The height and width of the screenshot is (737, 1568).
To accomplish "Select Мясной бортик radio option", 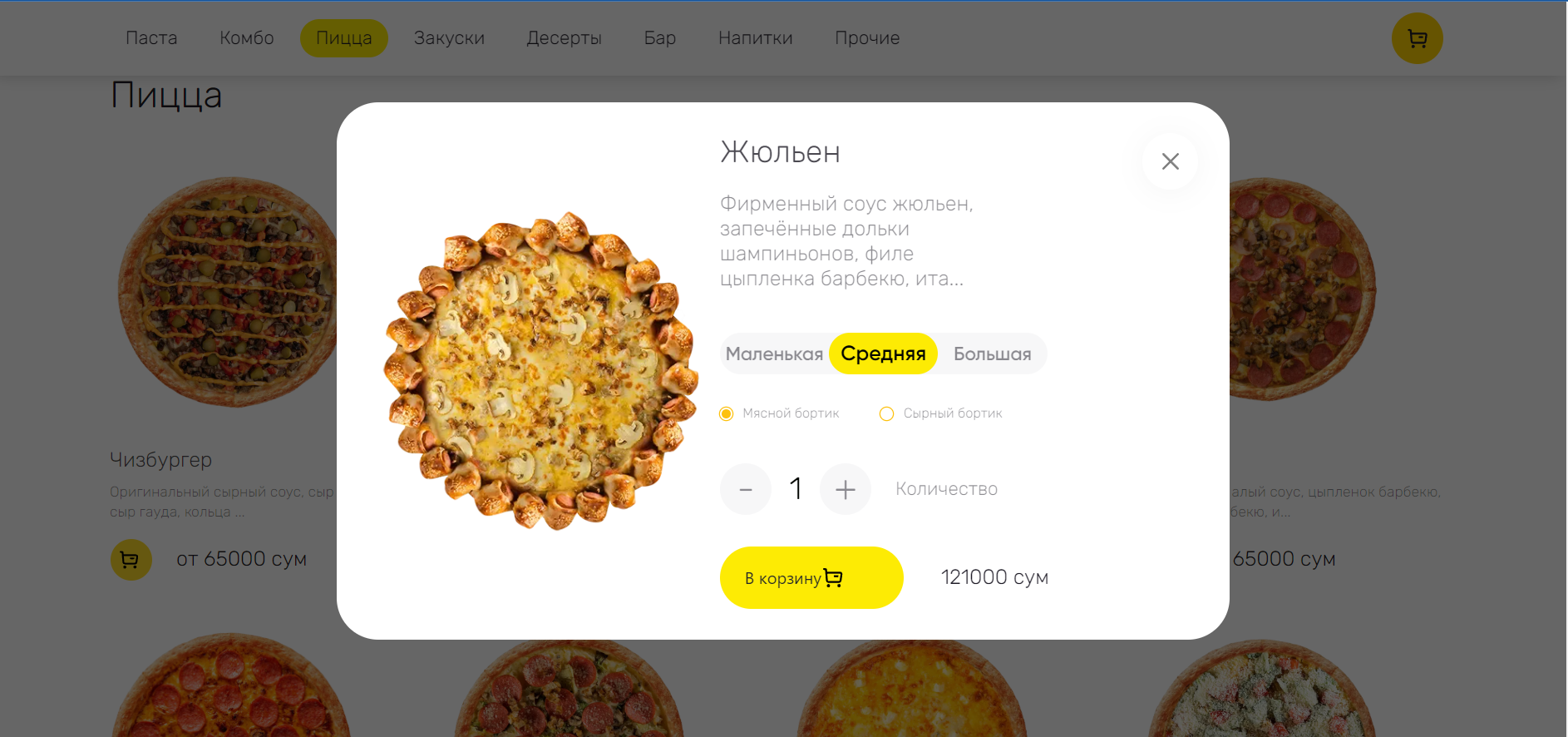I will pyautogui.click(x=726, y=413).
